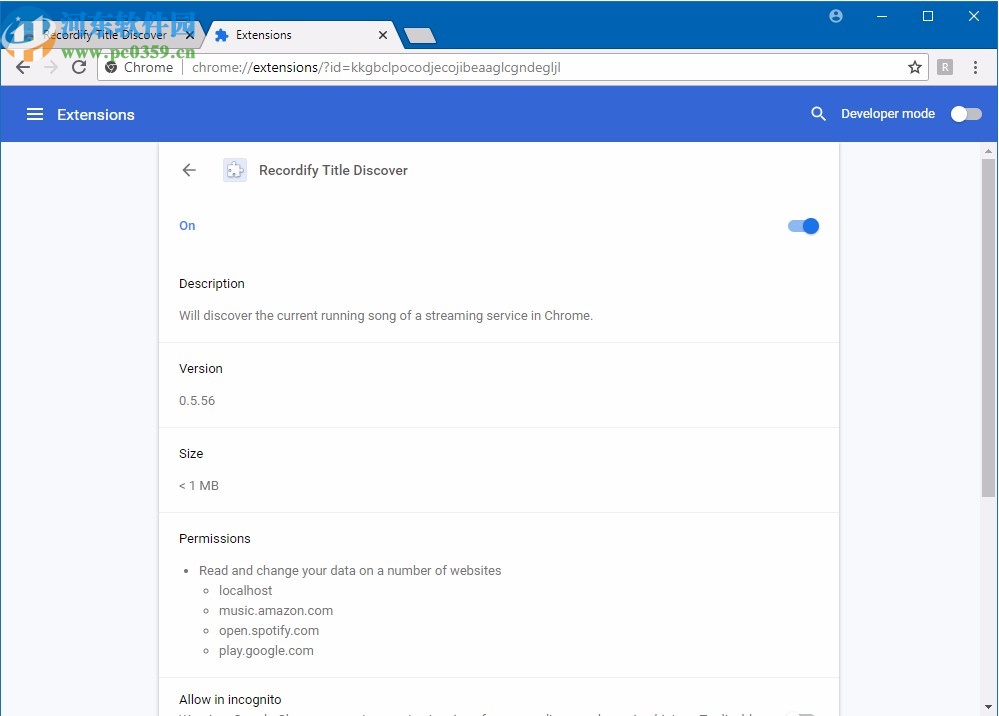Turn off the Recordify extension On toggle
999x716 pixels.
[803, 226]
